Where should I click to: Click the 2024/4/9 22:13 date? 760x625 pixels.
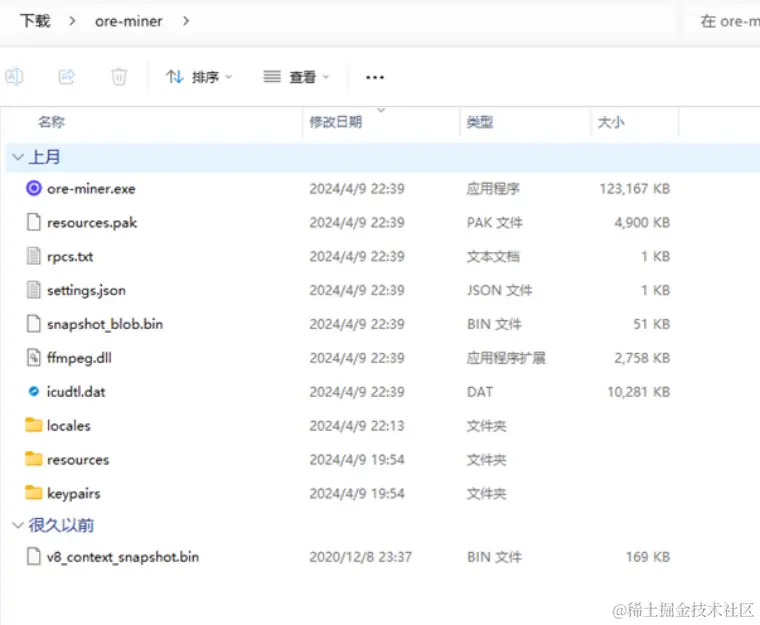pyautogui.click(x=357, y=426)
